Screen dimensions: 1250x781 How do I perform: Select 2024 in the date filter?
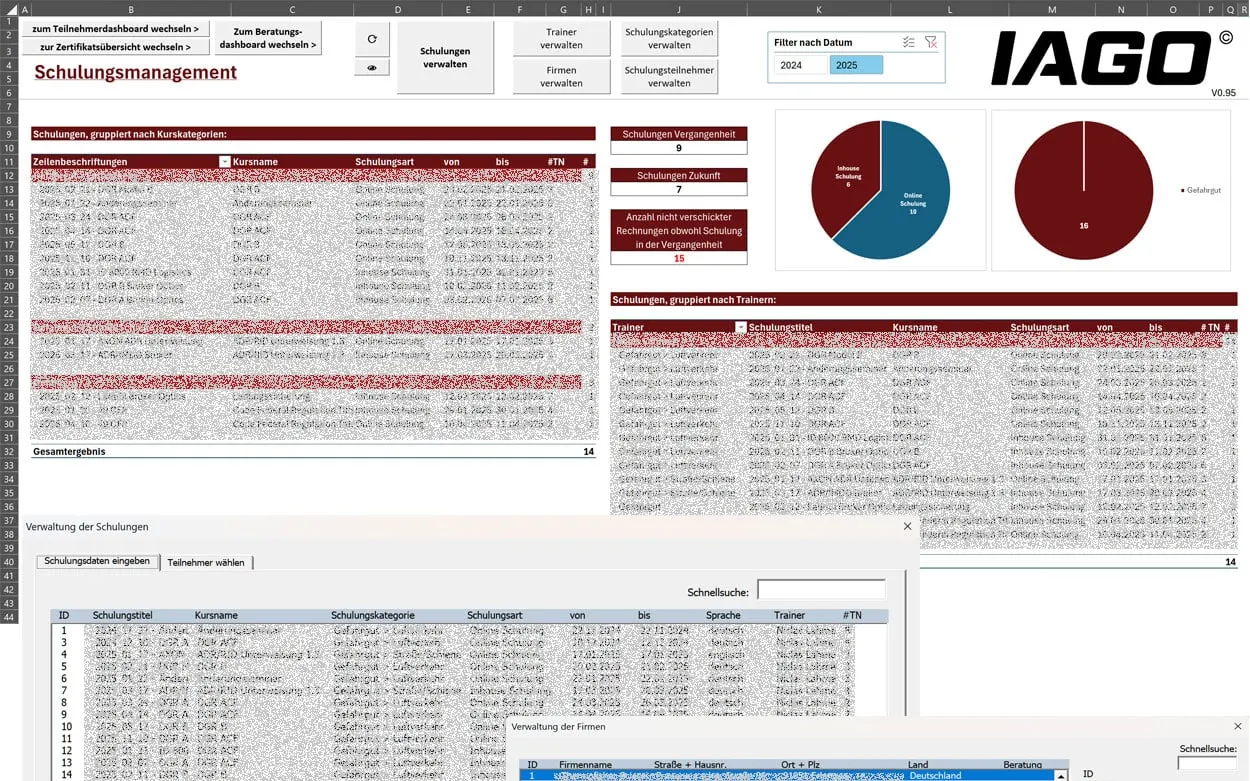tap(801, 65)
